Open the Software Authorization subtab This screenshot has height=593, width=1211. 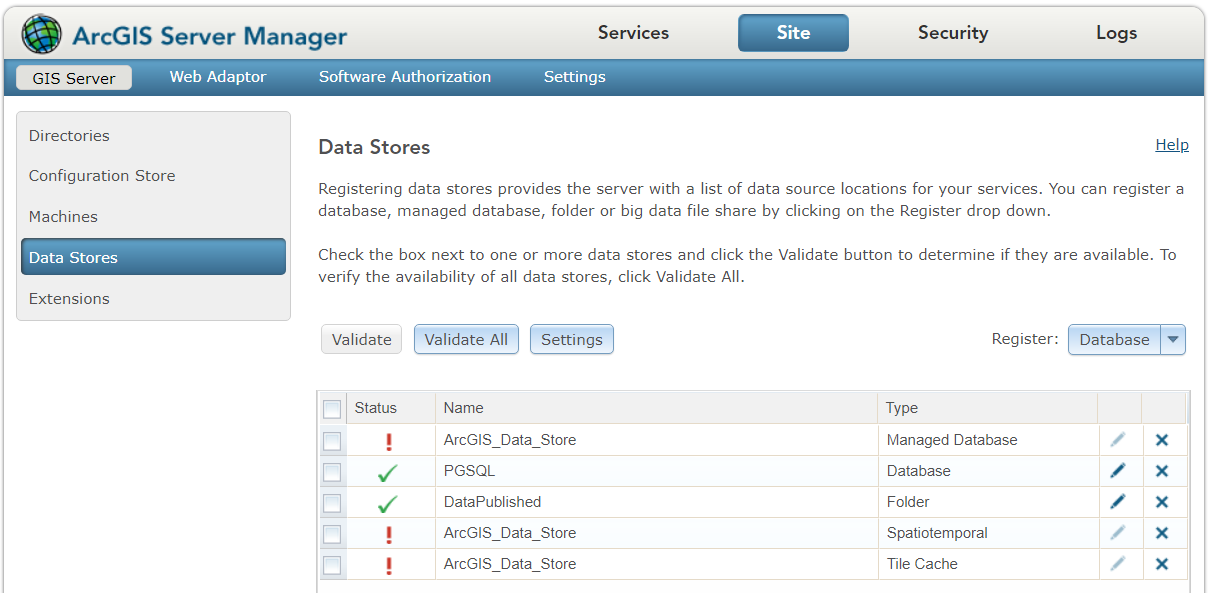pos(405,77)
